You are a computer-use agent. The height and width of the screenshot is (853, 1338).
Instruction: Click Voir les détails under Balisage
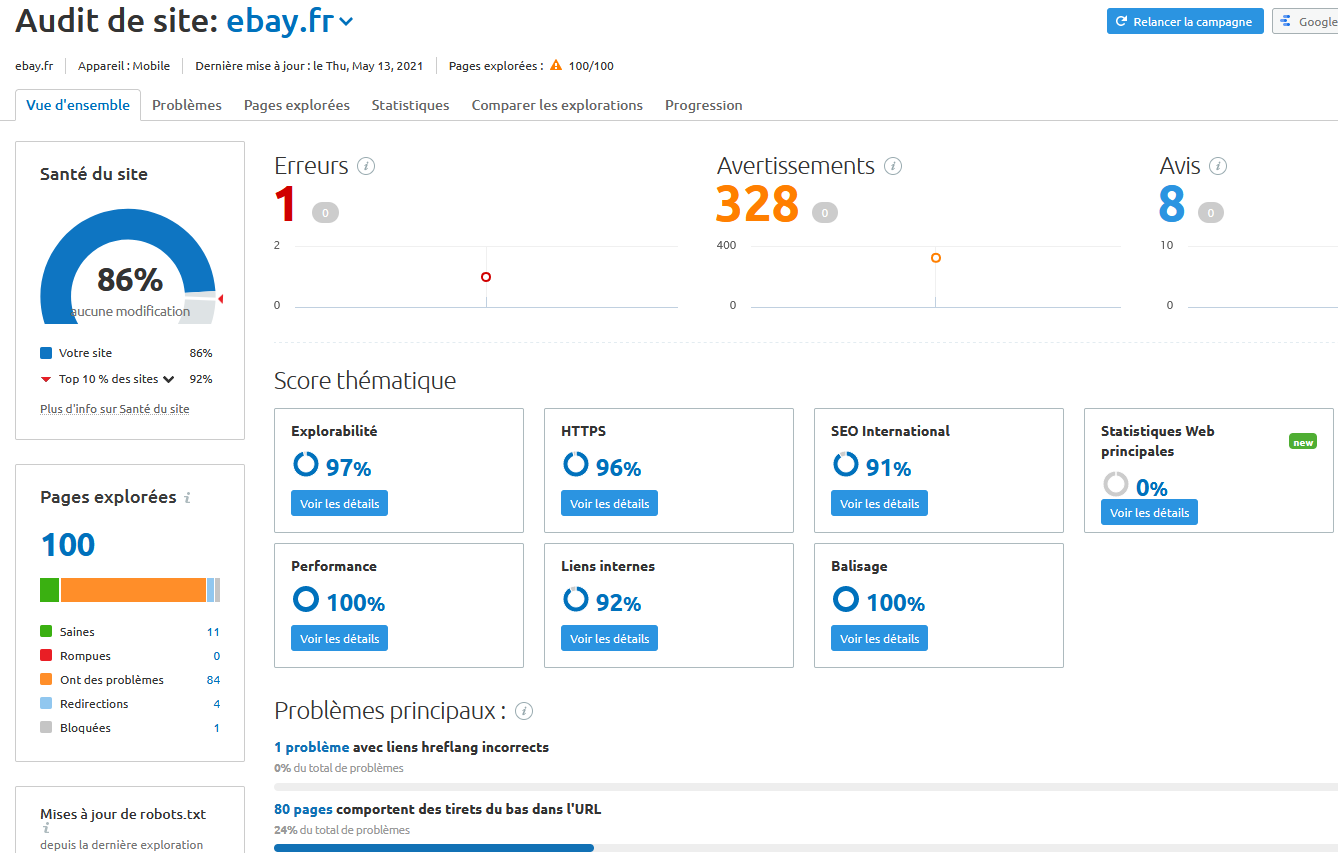879,638
